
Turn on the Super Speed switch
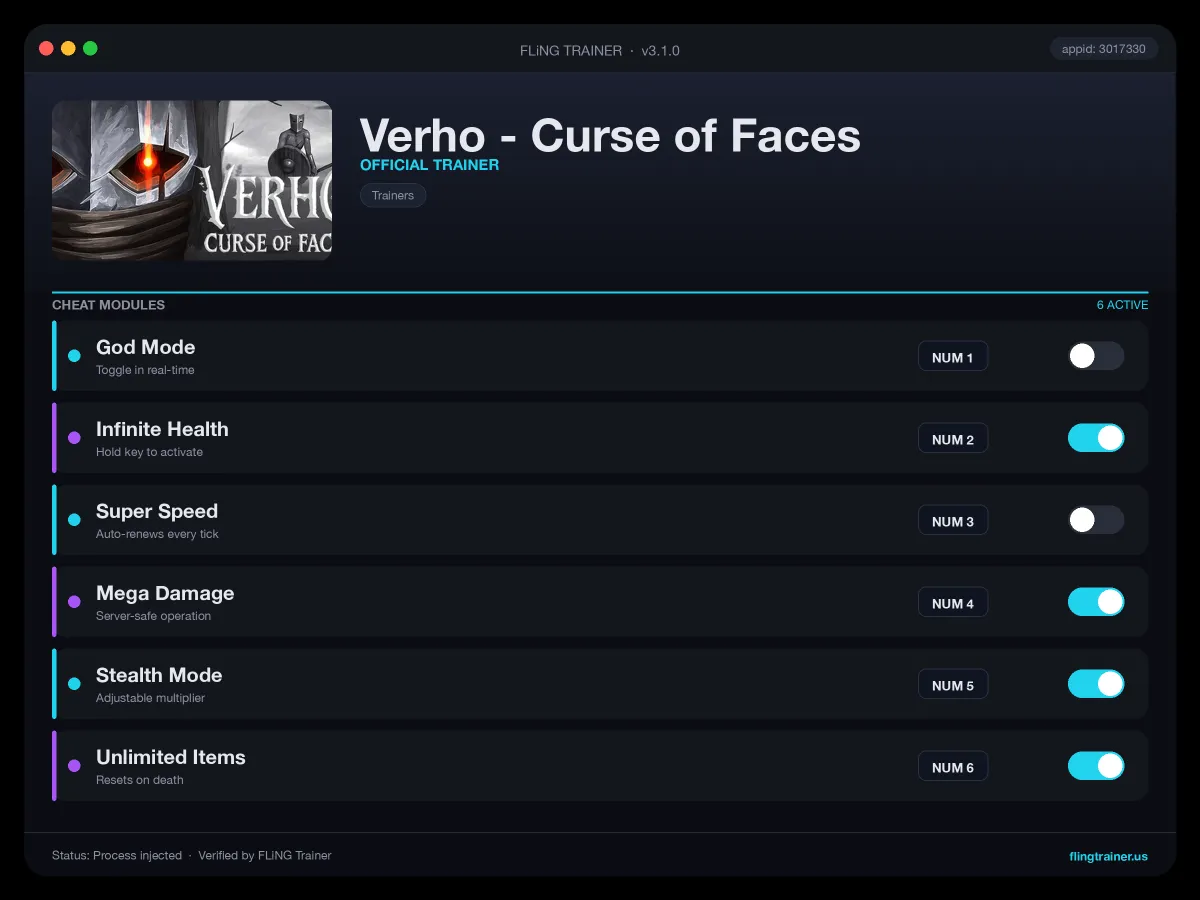click(x=1096, y=520)
